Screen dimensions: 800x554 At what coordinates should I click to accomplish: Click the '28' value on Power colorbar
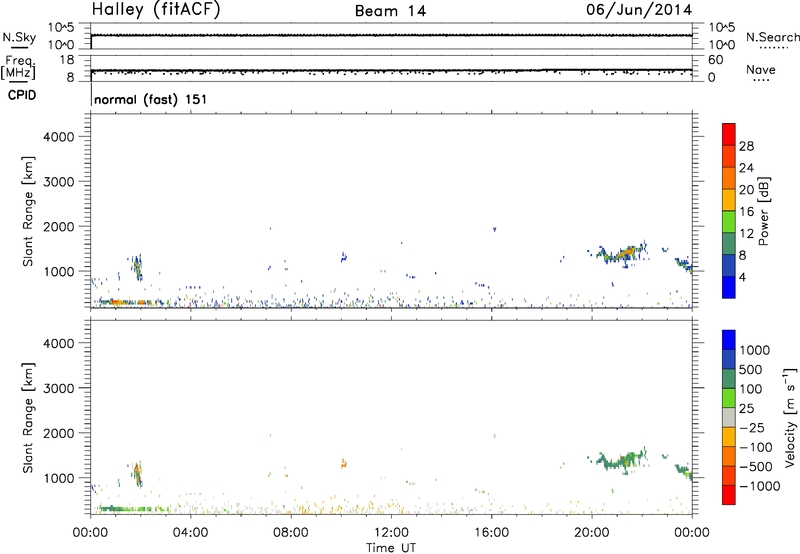point(746,146)
